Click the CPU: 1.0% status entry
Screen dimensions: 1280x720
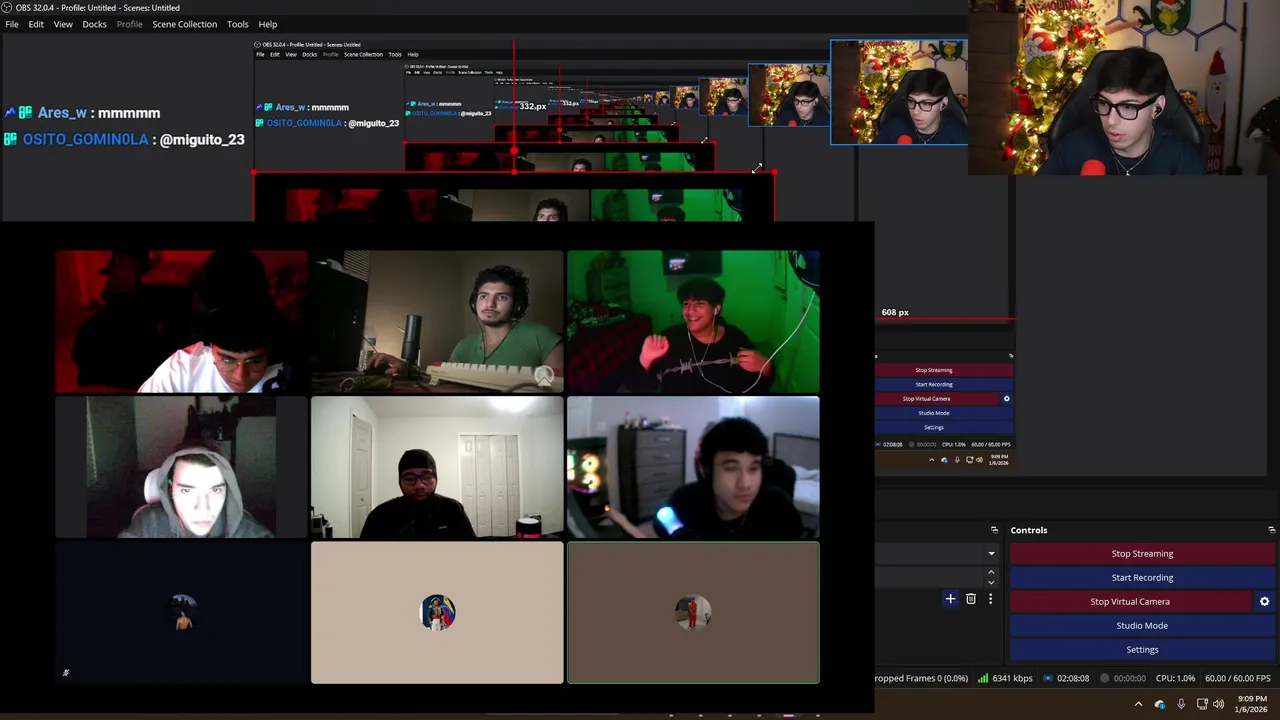(1175, 678)
